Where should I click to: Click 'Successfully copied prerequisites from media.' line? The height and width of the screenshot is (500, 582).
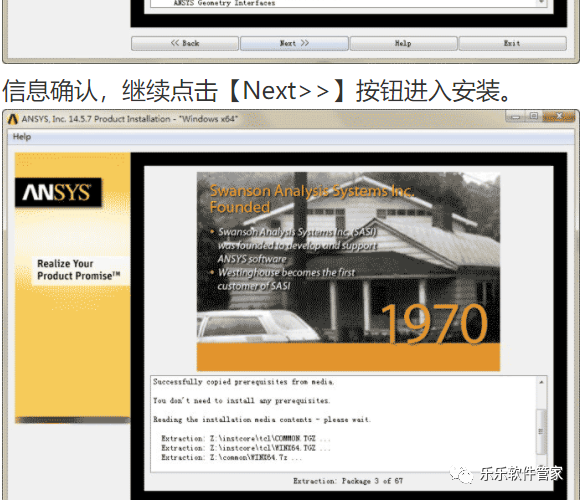coord(243,382)
